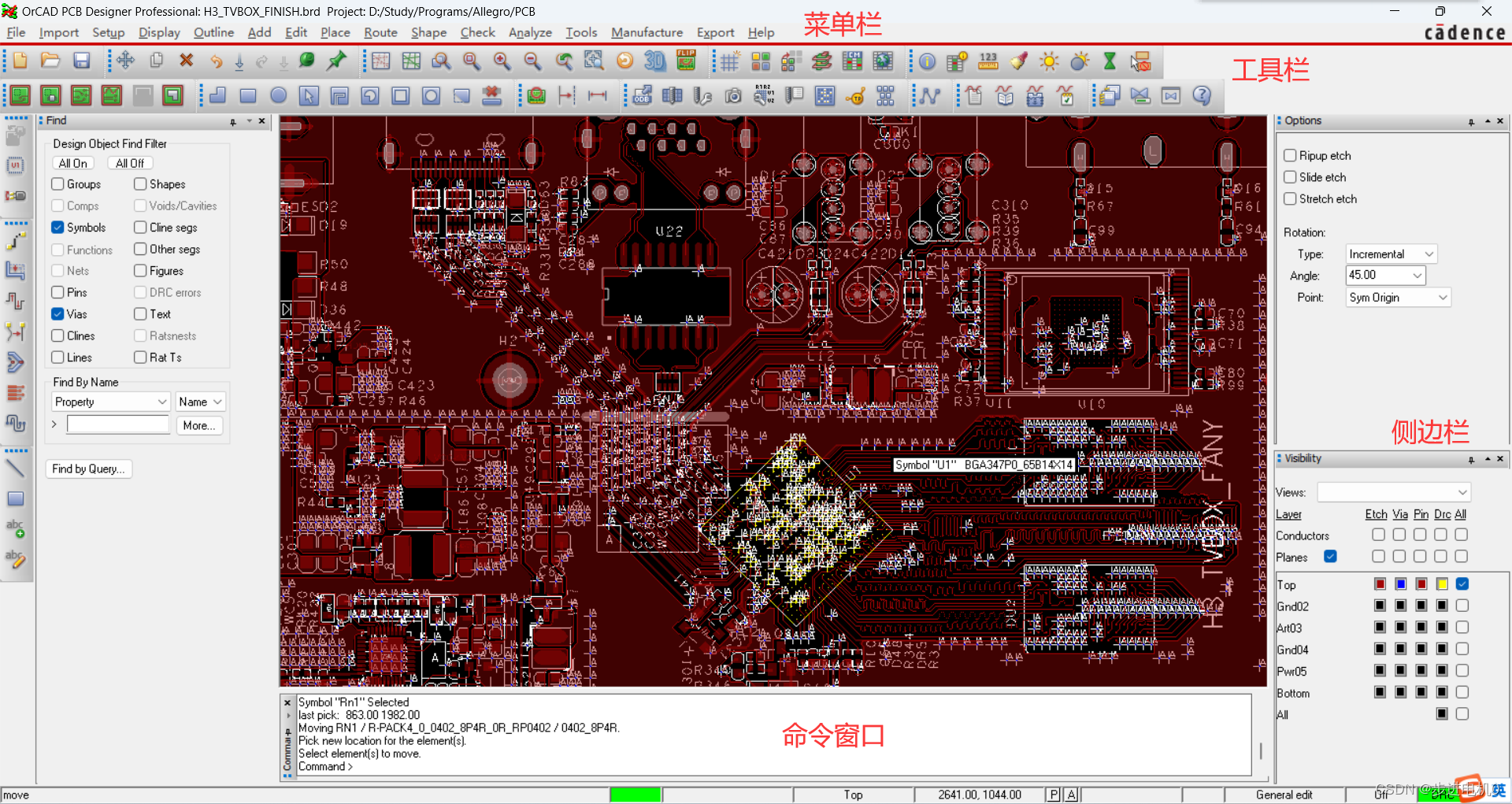The width and height of the screenshot is (1512, 804).
Task: Select the Measure ruler icon
Action: click(988, 61)
